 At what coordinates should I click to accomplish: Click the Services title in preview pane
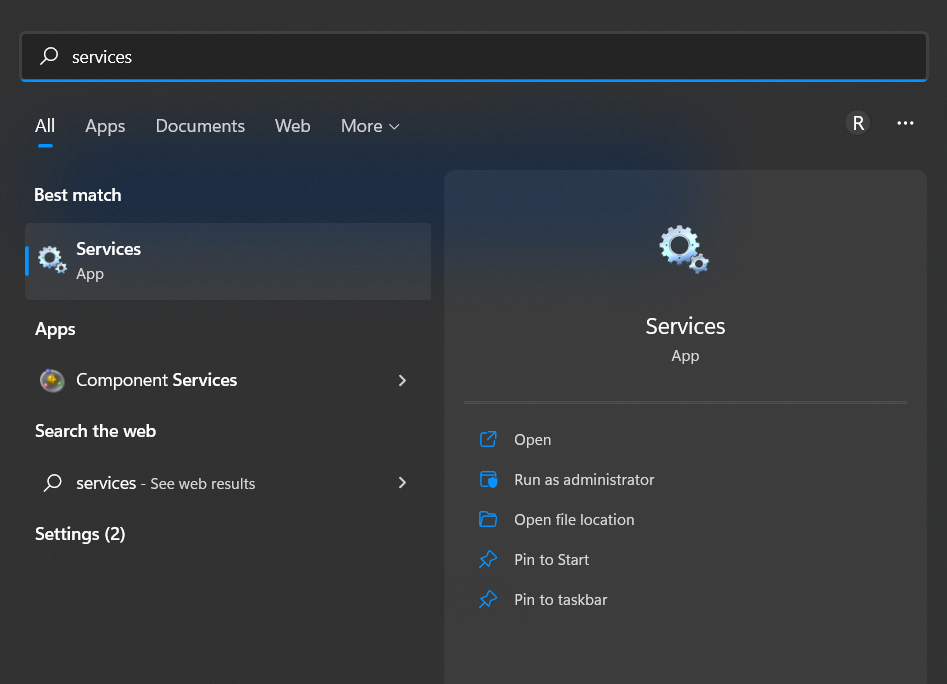click(685, 326)
